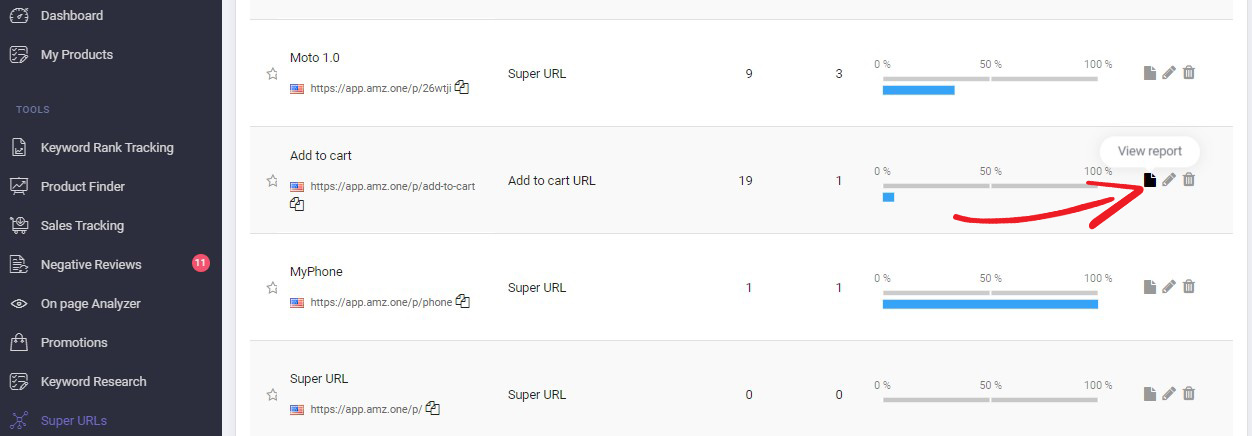This screenshot has height=436, width=1252.
Task: Open the Add to cart report icon
Action: tap(1150, 180)
